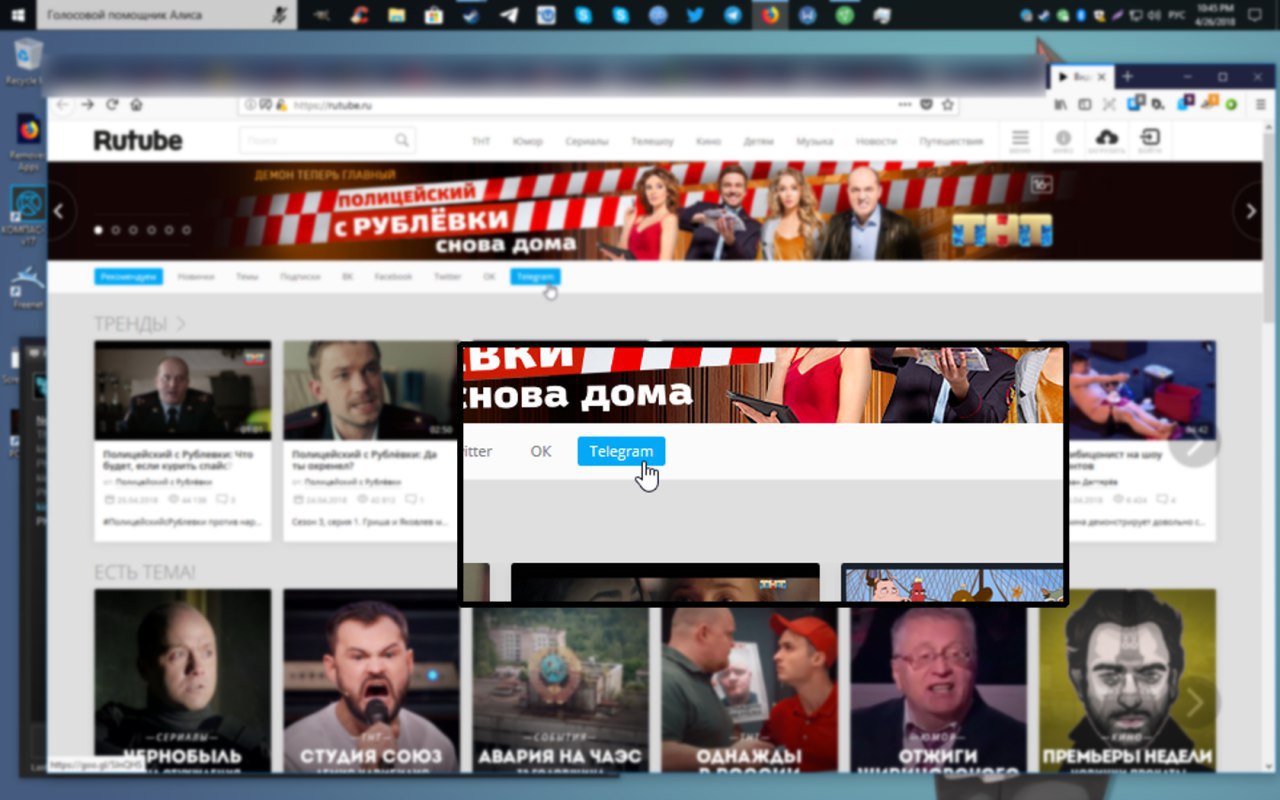Open the ПРЕМЬЕРЫ НЕДЕЛИ theme card

coord(1128,680)
